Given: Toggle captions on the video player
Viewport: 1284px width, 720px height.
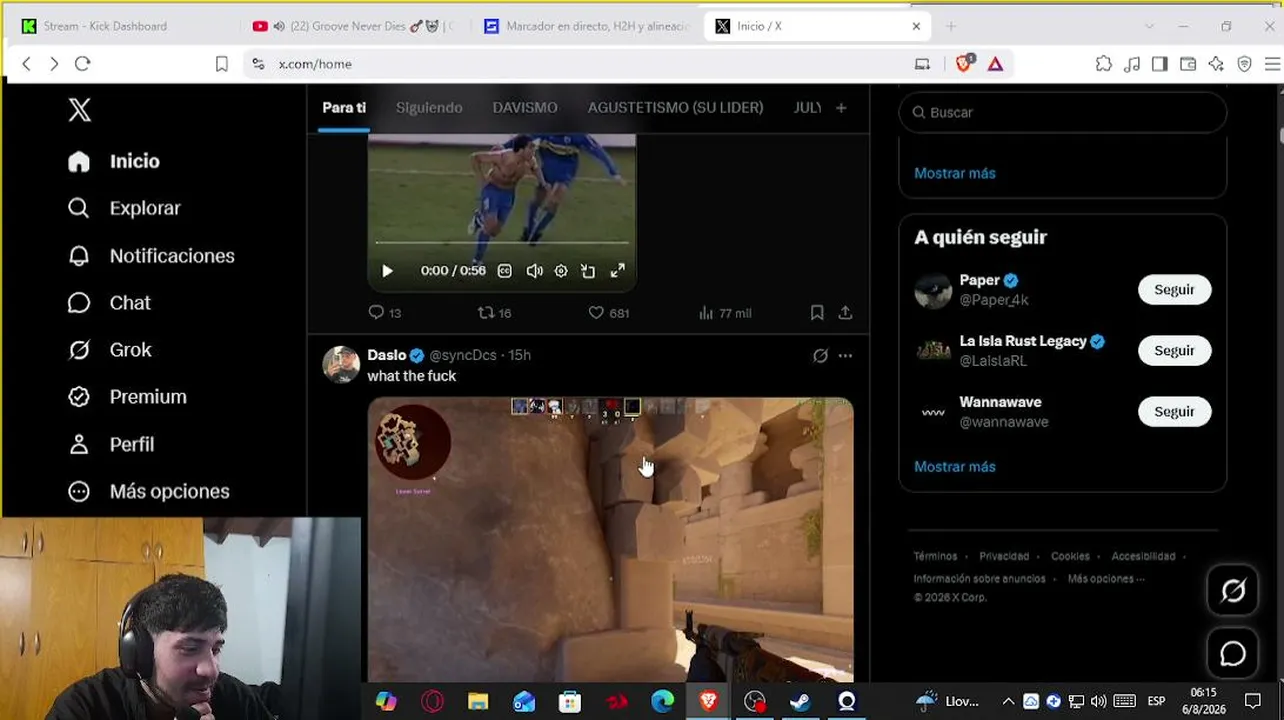Looking at the screenshot, I should pyautogui.click(x=505, y=271).
